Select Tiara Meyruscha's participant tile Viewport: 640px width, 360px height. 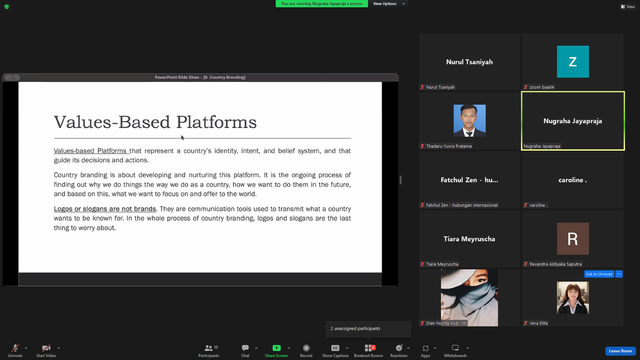(469, 239)
